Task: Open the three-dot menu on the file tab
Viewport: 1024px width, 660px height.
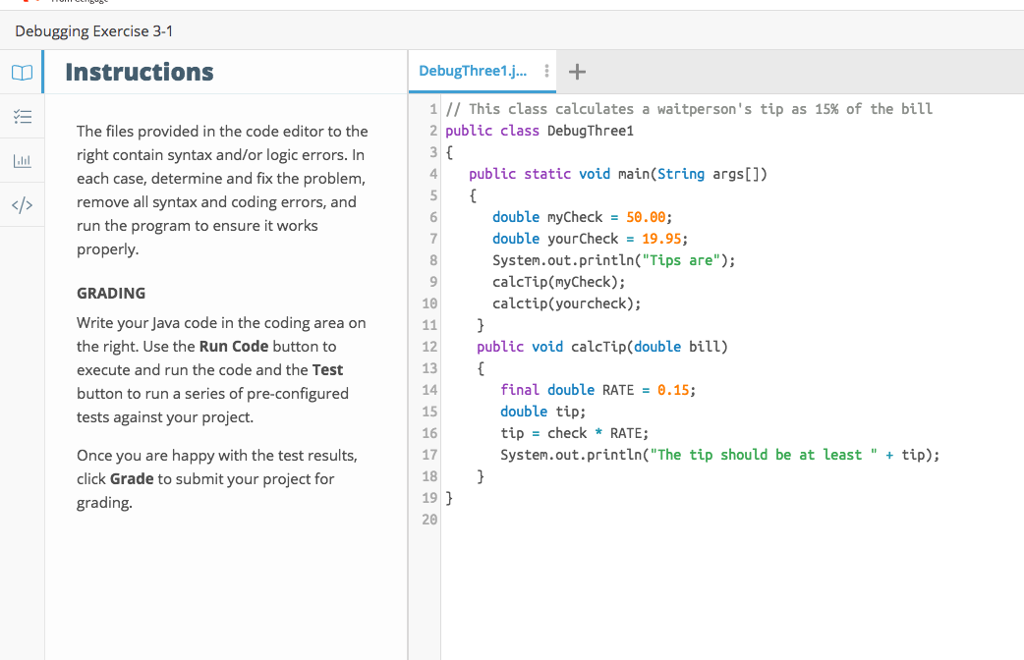Action: point(545,71)
